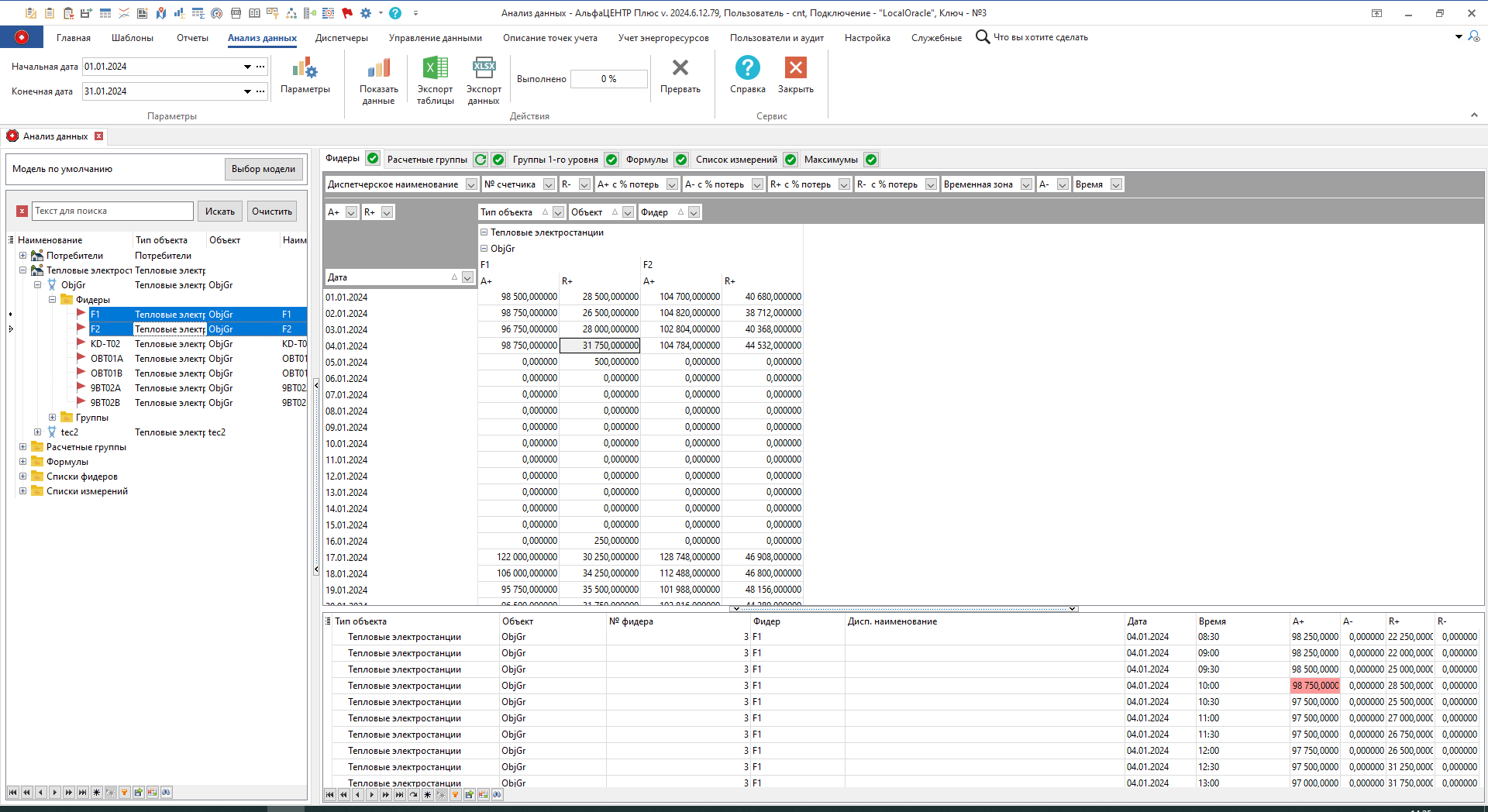Open the Отчеты ribbon menu

[191, 37]
